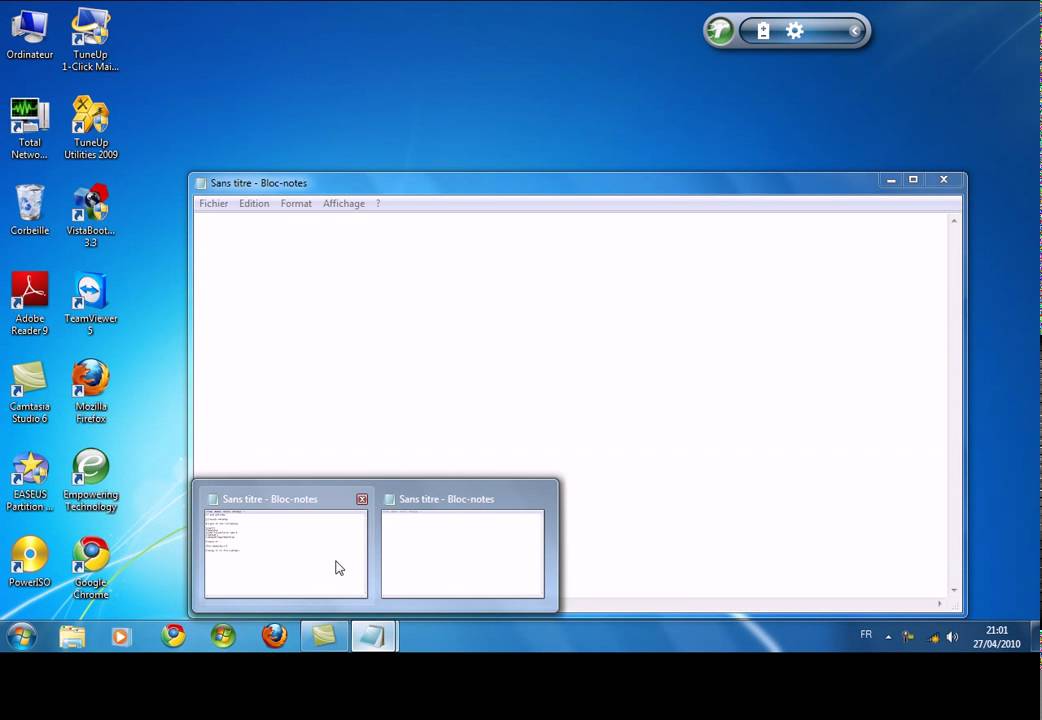Viewport: 1042px width, 720px height.
Task: Select the Camtasia Studio 6 desktop icon
Action: tap(29, 392)
